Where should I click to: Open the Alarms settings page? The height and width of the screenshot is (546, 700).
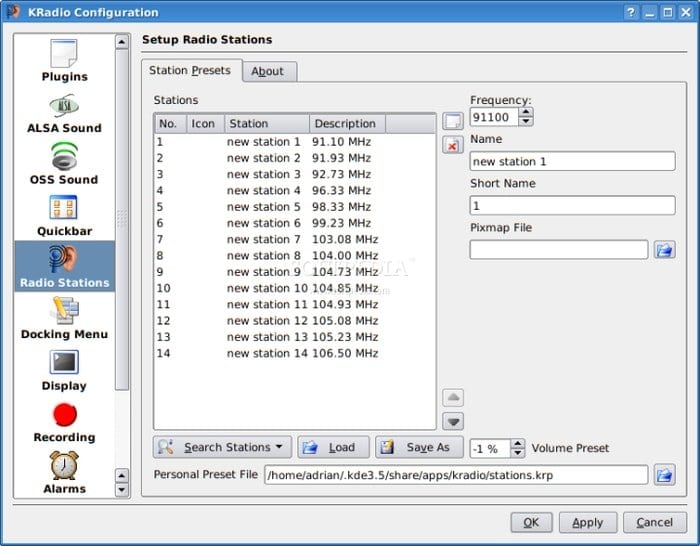pyautogui.click(x=64, y=472)
